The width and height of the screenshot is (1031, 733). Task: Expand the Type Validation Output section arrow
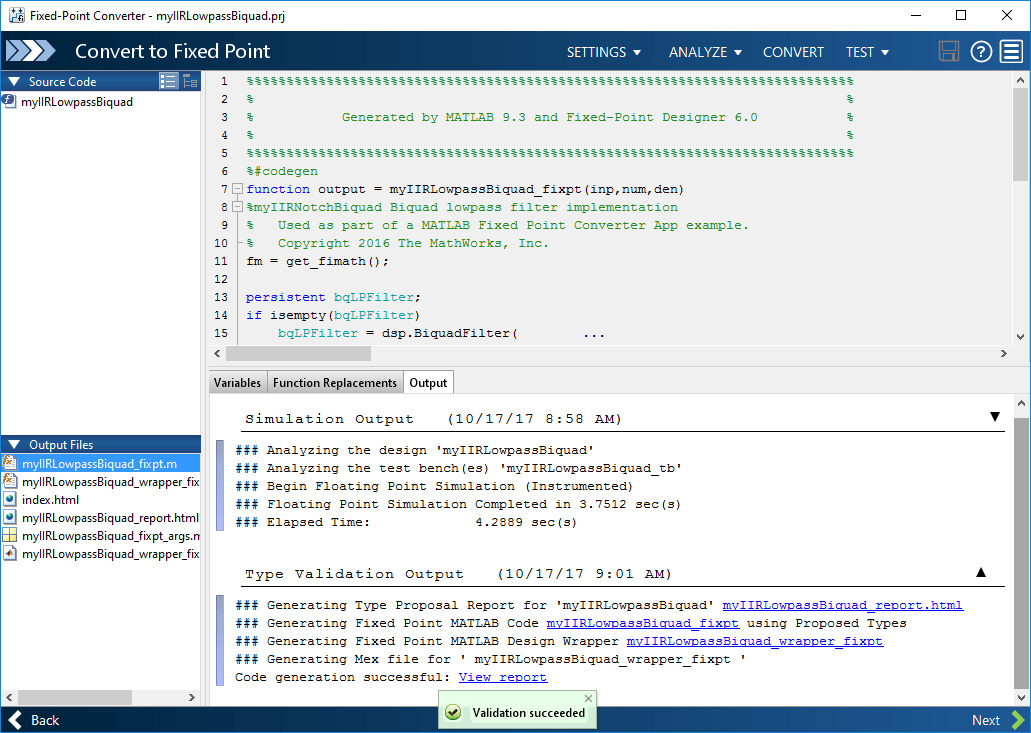981,573
